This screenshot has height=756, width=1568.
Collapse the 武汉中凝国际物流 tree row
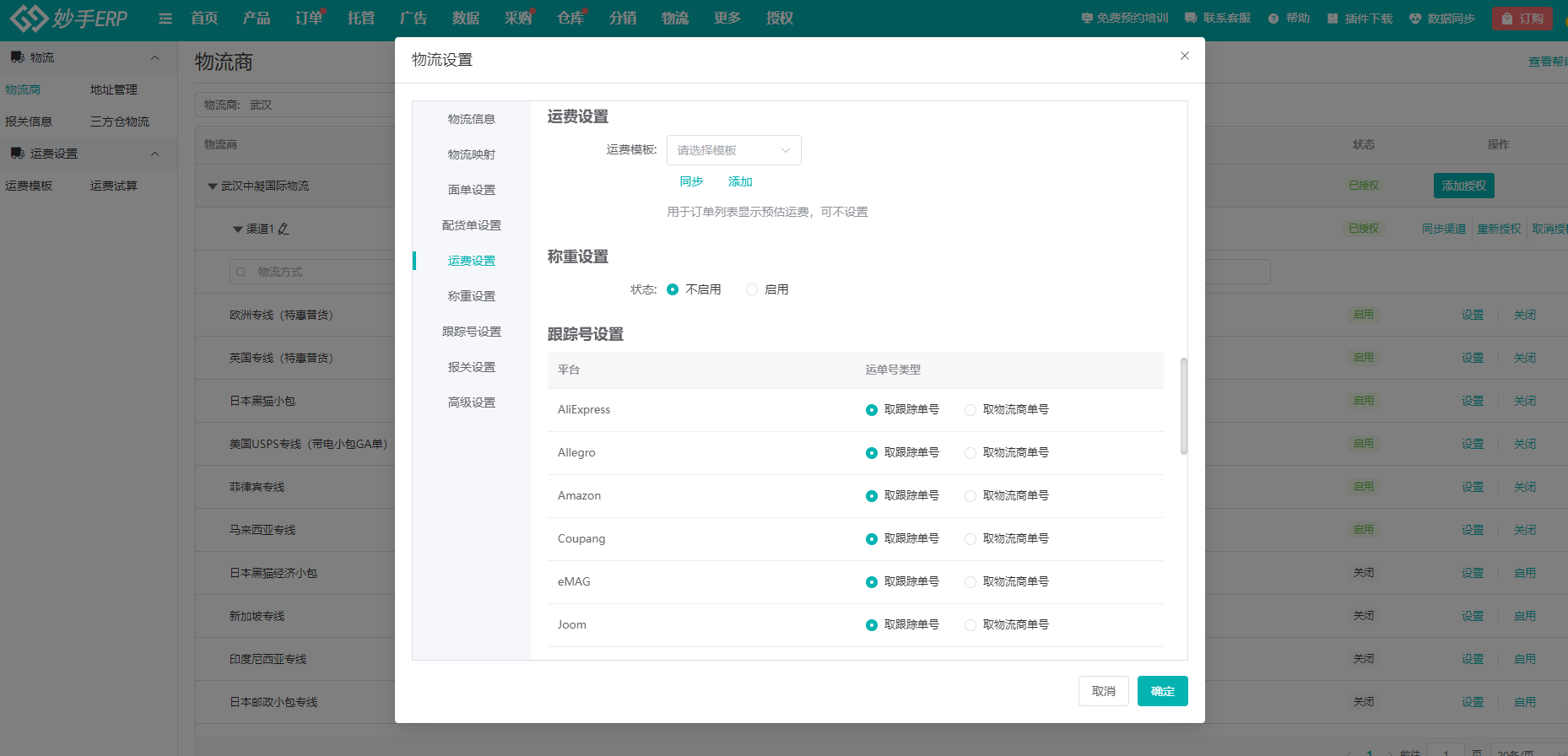click(213, 186)
